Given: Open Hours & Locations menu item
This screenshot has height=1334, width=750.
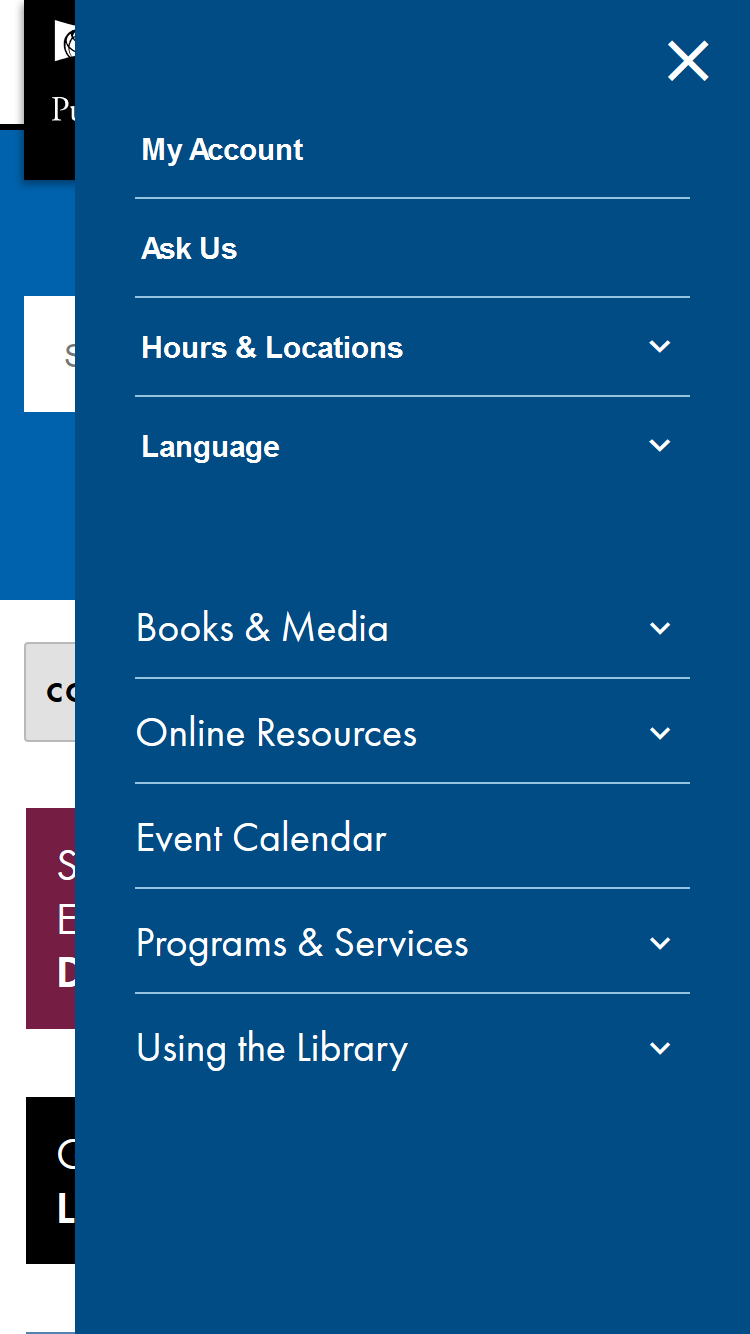Looking at the screenshot, I should [x=272, y=348].
